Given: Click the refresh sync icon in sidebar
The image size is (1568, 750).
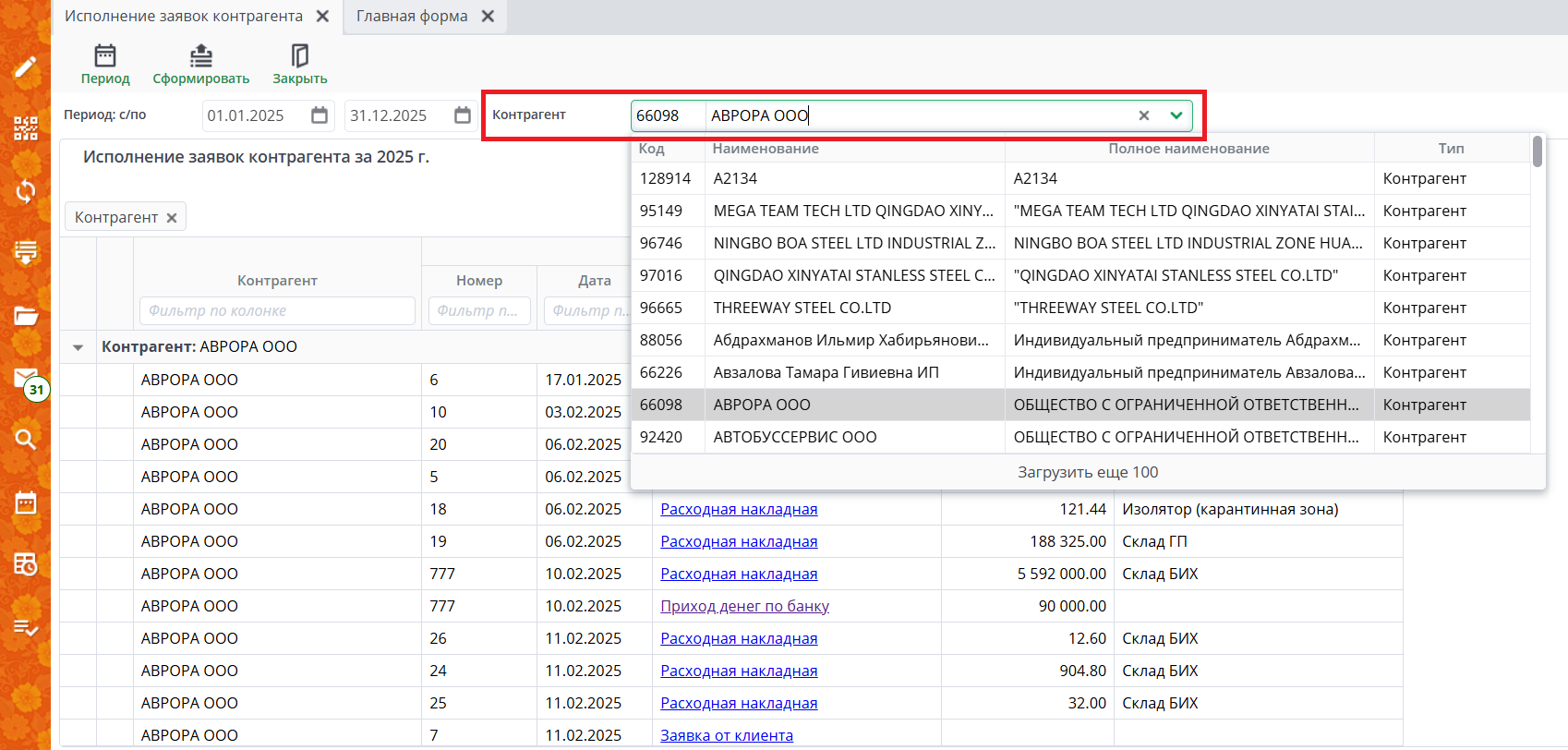Looking at the screenshot, I should pyautogui.click(x=25, y=191).
